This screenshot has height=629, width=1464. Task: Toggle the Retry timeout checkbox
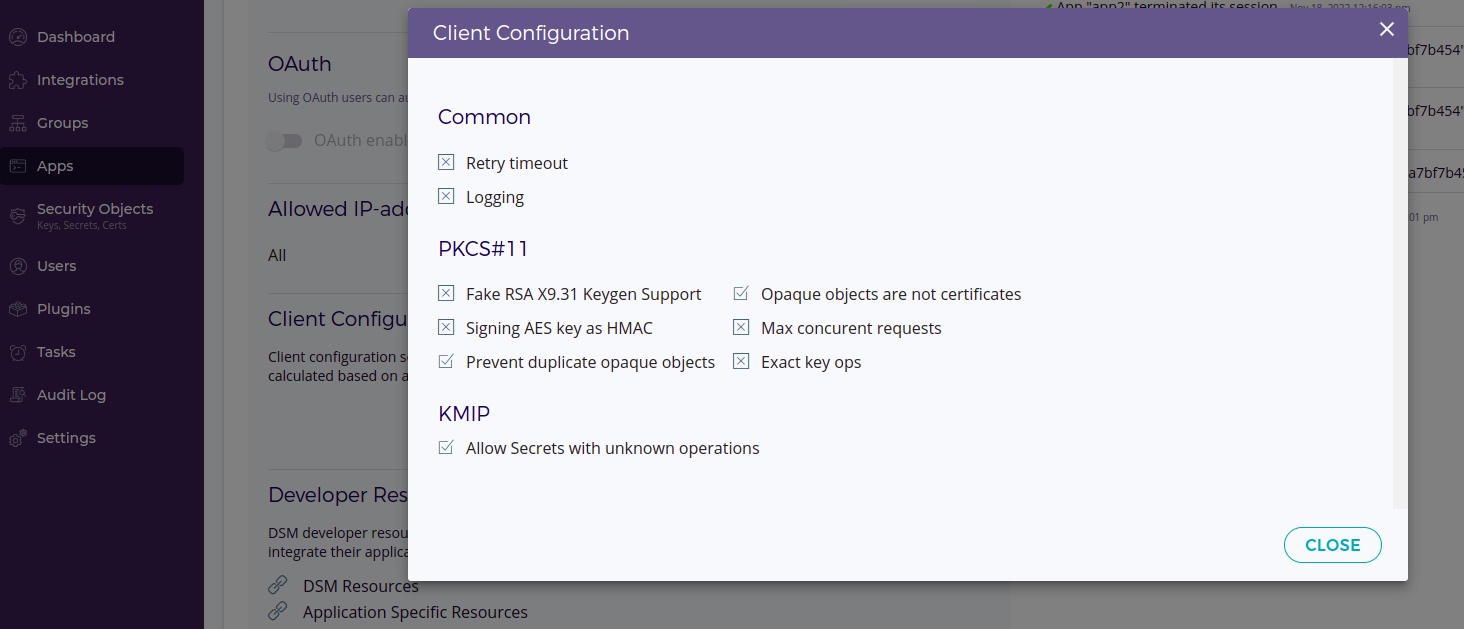pos(446,162)
